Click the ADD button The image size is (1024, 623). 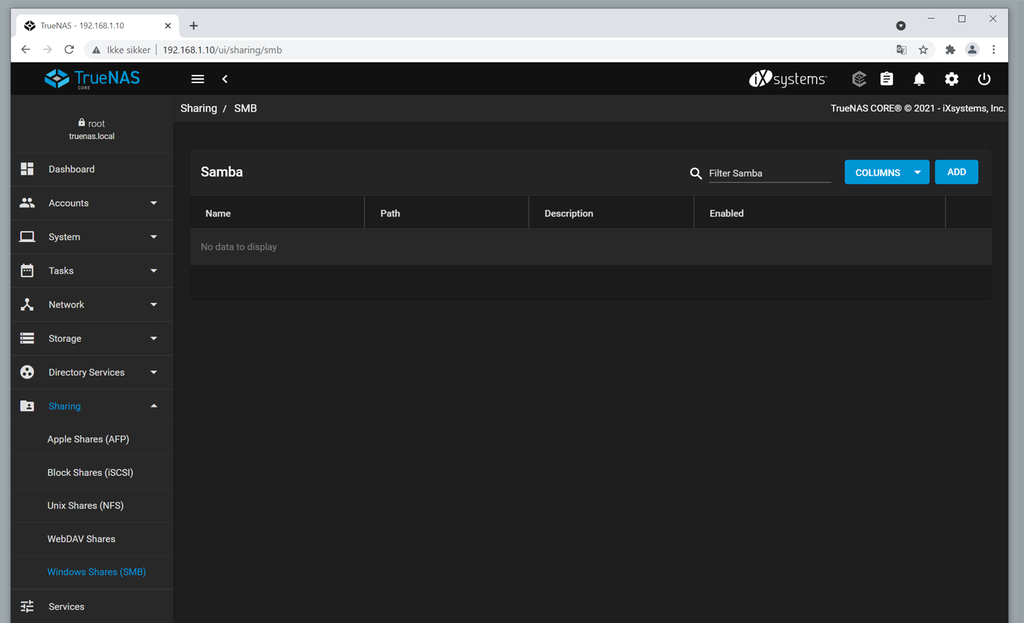coord(956,171)
